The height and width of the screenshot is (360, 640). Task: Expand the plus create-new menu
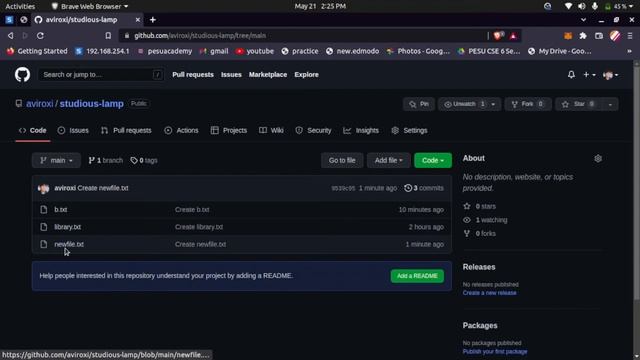pos(589,75)
